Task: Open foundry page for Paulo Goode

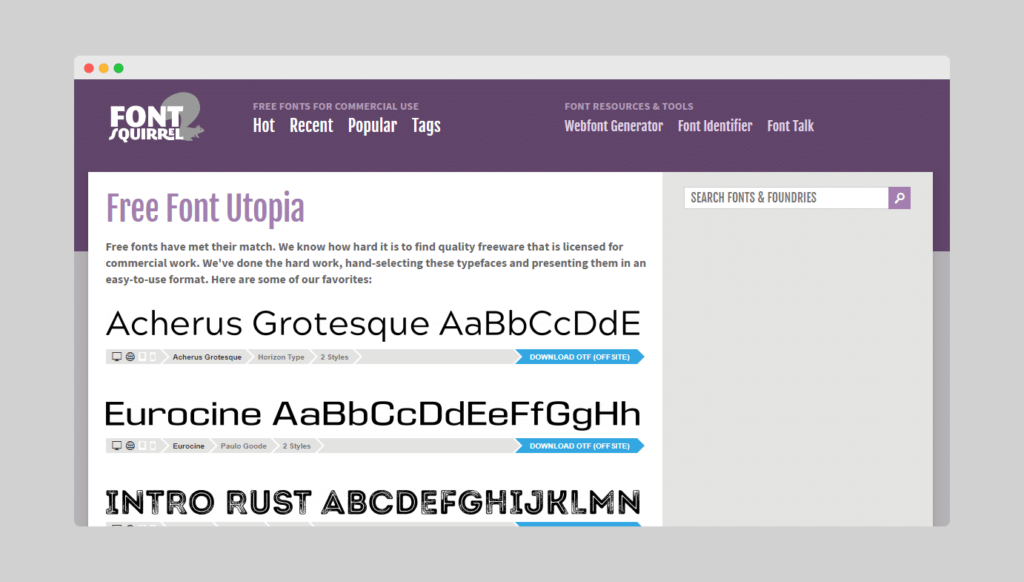Action: pyautogui.click(x=242, y=445)
